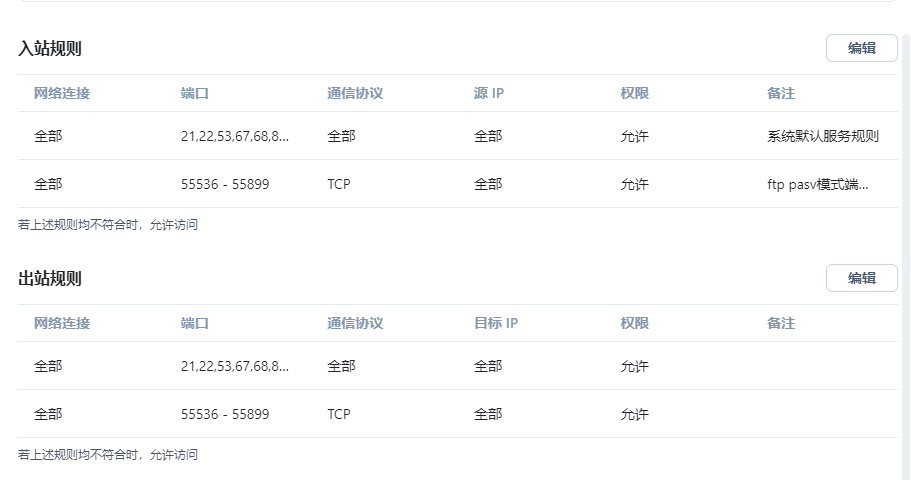The width and height of the screenshot is (911, 480).
Task: Click outbound 备注 column header
Action: click(781, 323)
